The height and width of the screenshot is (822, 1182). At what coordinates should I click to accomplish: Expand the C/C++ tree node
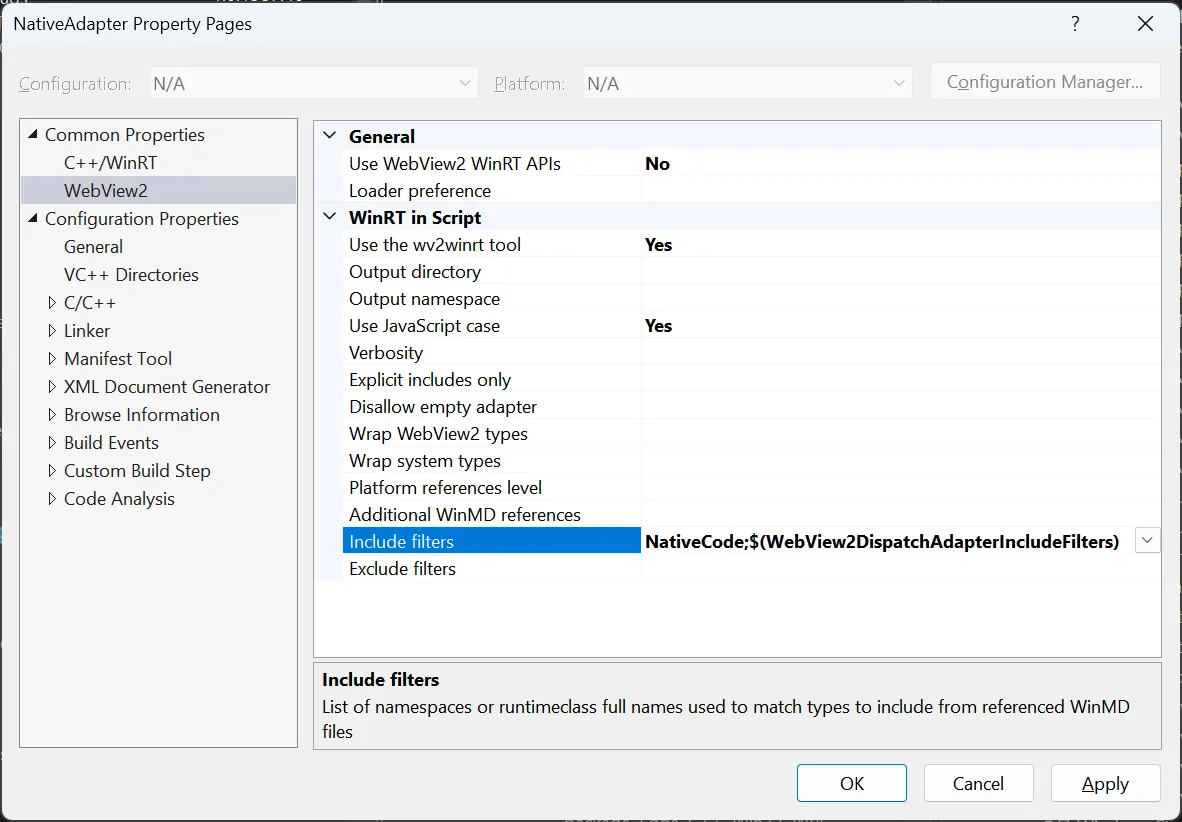(x=51, y=302)
